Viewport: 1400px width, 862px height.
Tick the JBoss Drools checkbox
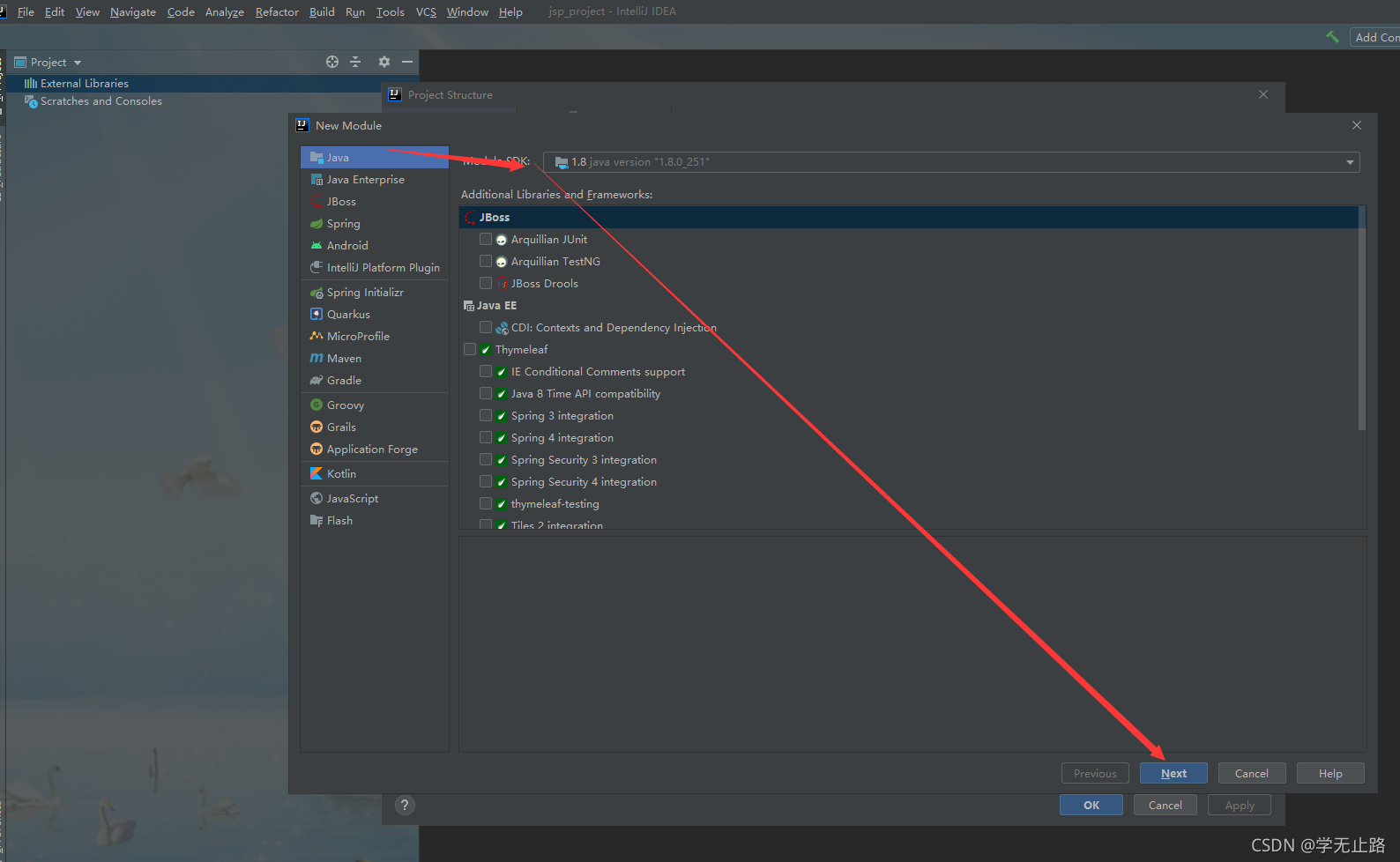pos(486,283)
